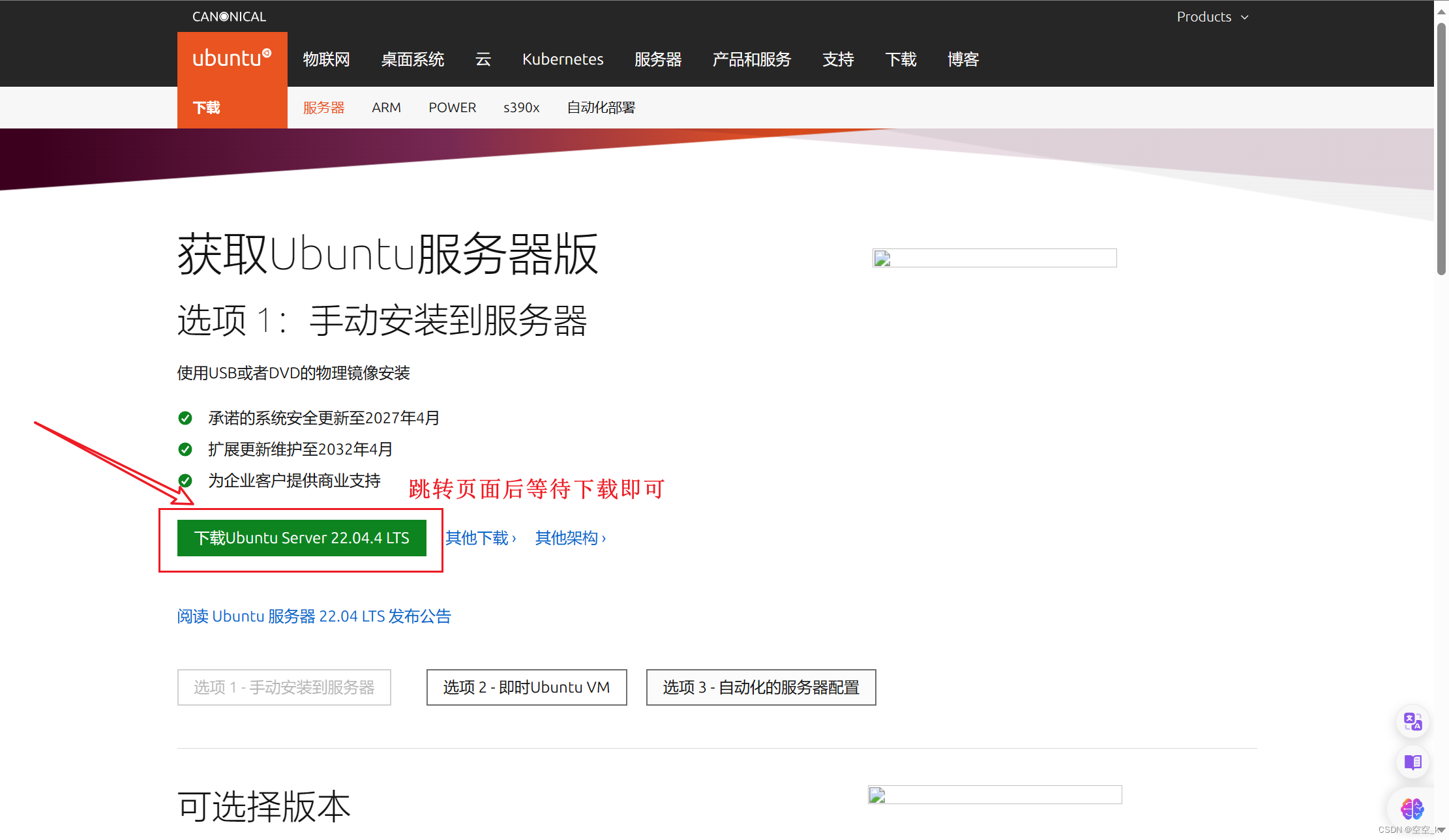Click broken image beside 可选择版本 heading

(994, 795)
